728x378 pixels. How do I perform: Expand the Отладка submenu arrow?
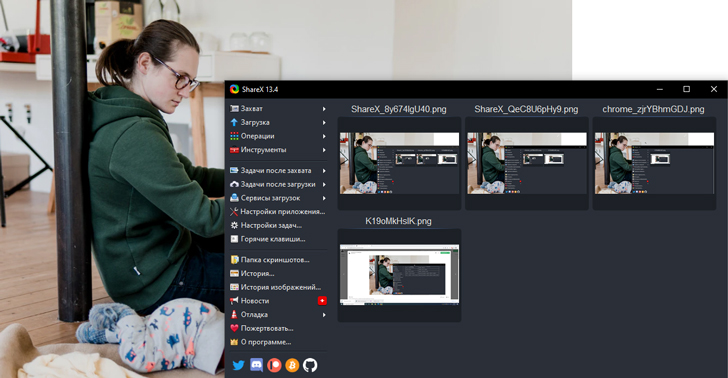tap(324, 315)
